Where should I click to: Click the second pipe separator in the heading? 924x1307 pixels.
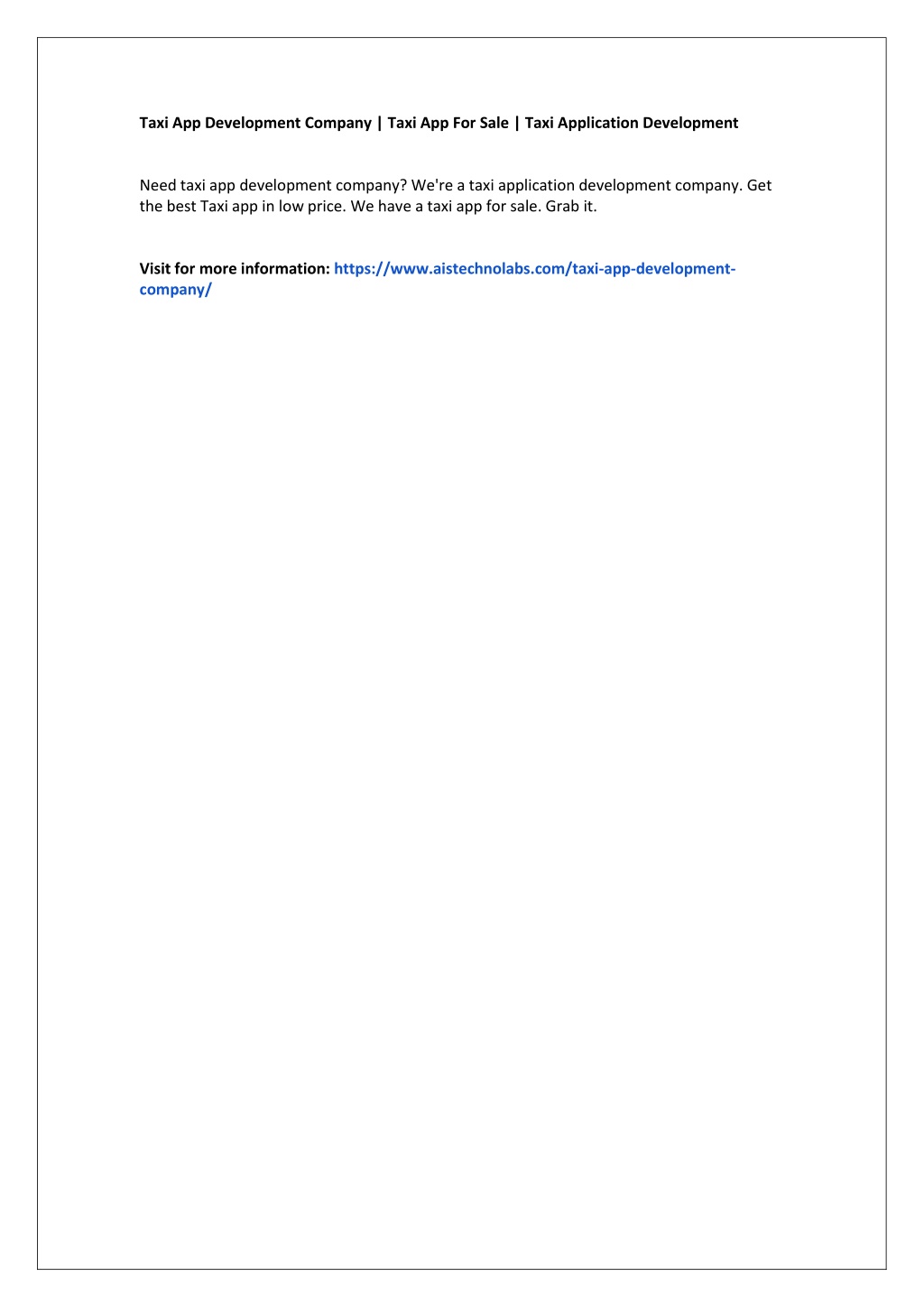[517, 123]
